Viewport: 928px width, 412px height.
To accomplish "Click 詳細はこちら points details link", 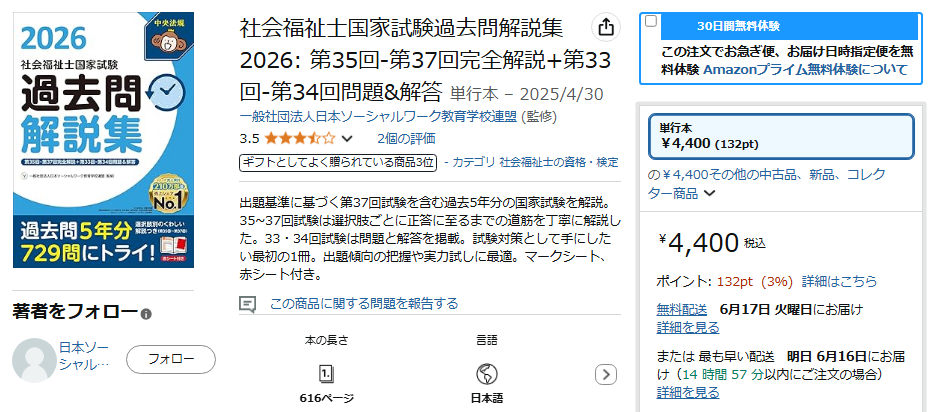I will 839,282.
